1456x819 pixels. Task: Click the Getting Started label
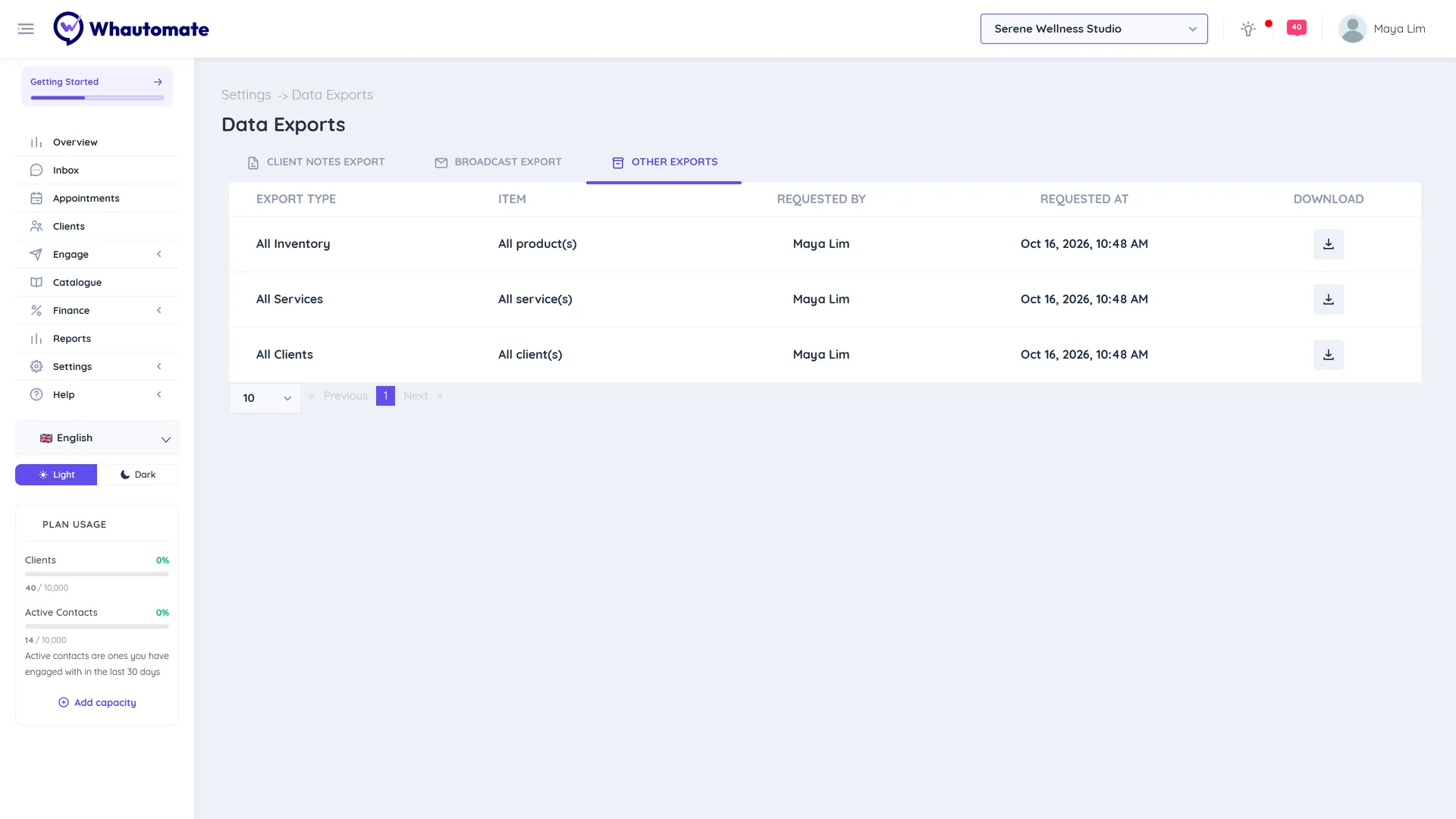point(64,82)
